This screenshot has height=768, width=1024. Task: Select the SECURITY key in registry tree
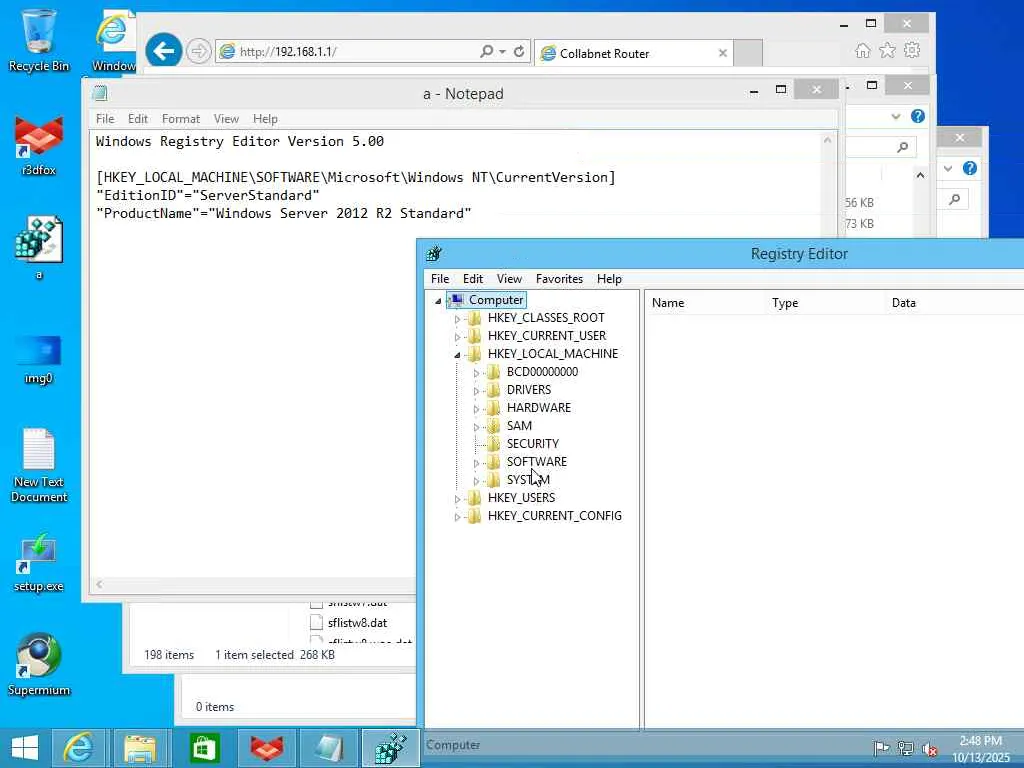[532, 443]
